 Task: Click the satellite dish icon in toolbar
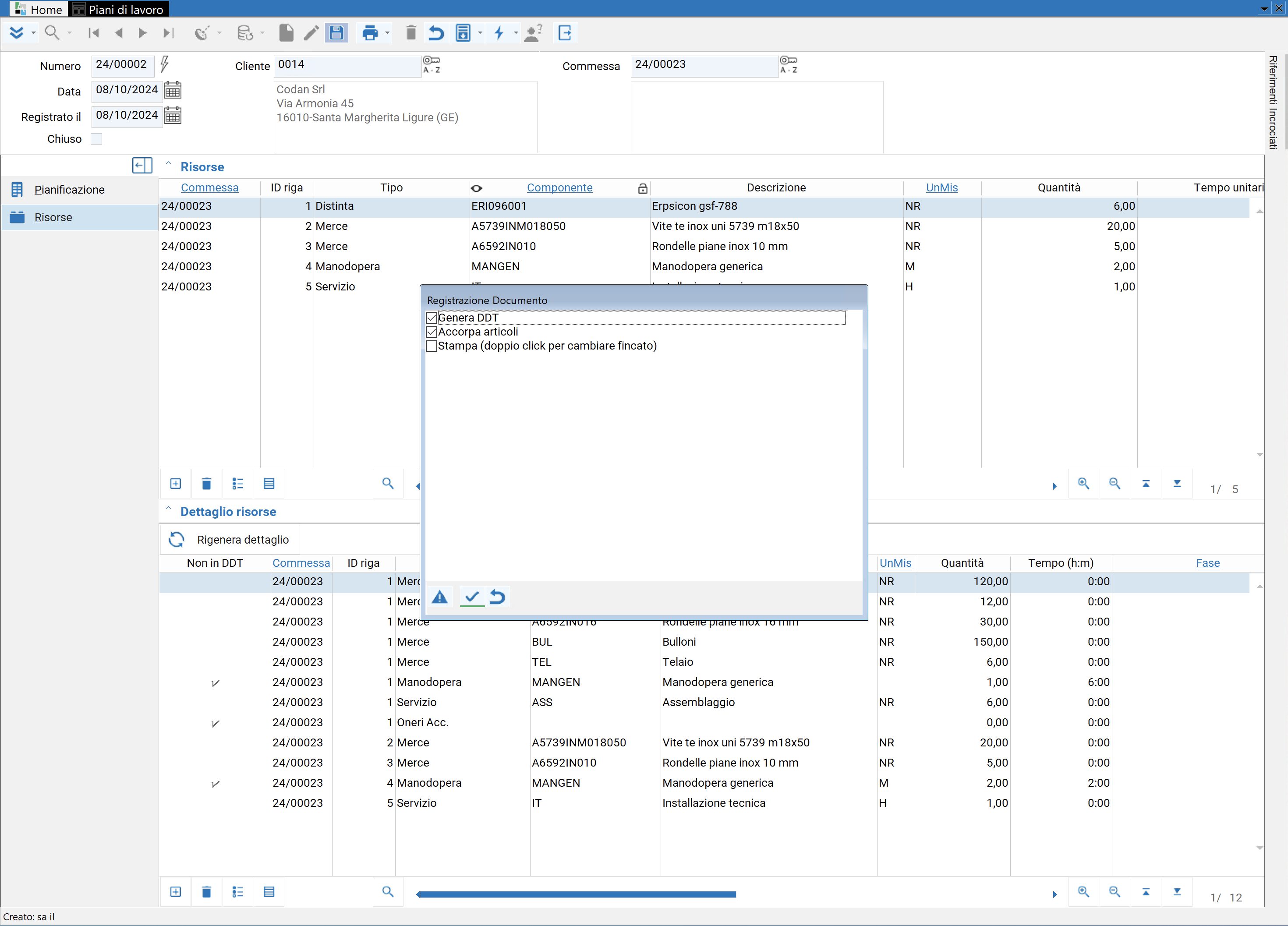coord(201,33)
